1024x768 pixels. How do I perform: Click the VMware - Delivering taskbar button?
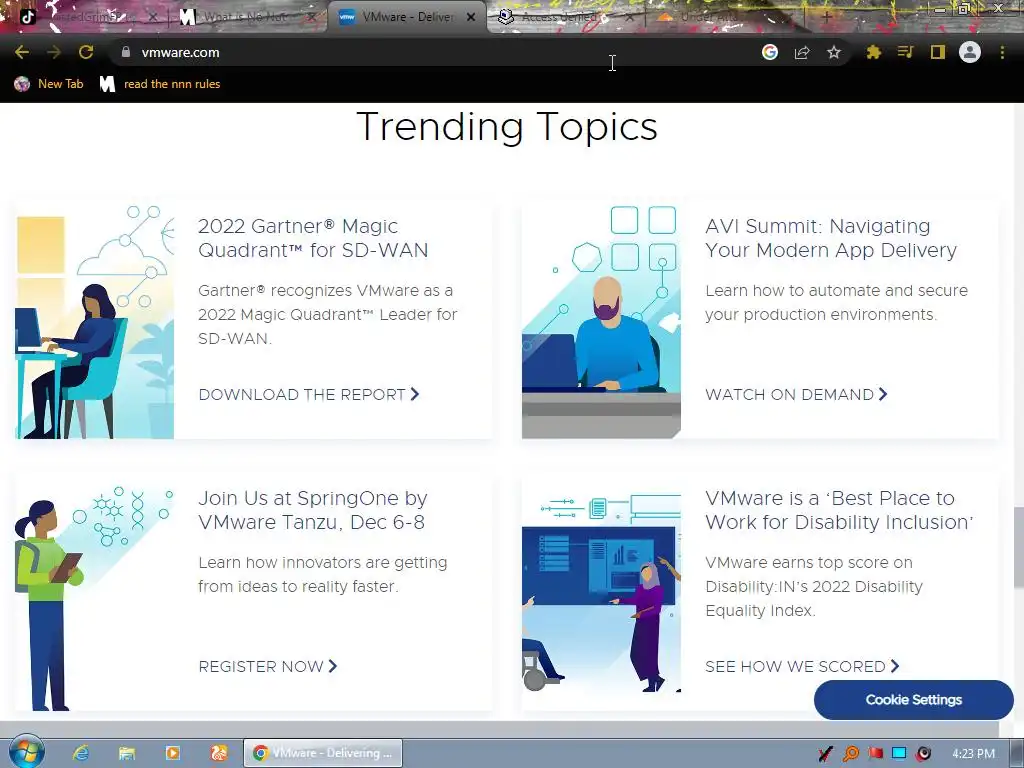tap(323, 753)
